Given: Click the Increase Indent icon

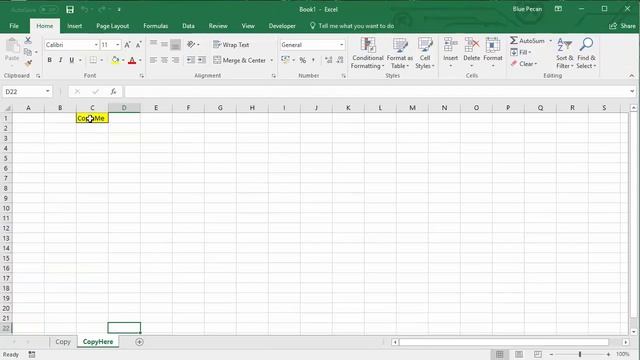Looking at the screenshot, I should [202, 60].
